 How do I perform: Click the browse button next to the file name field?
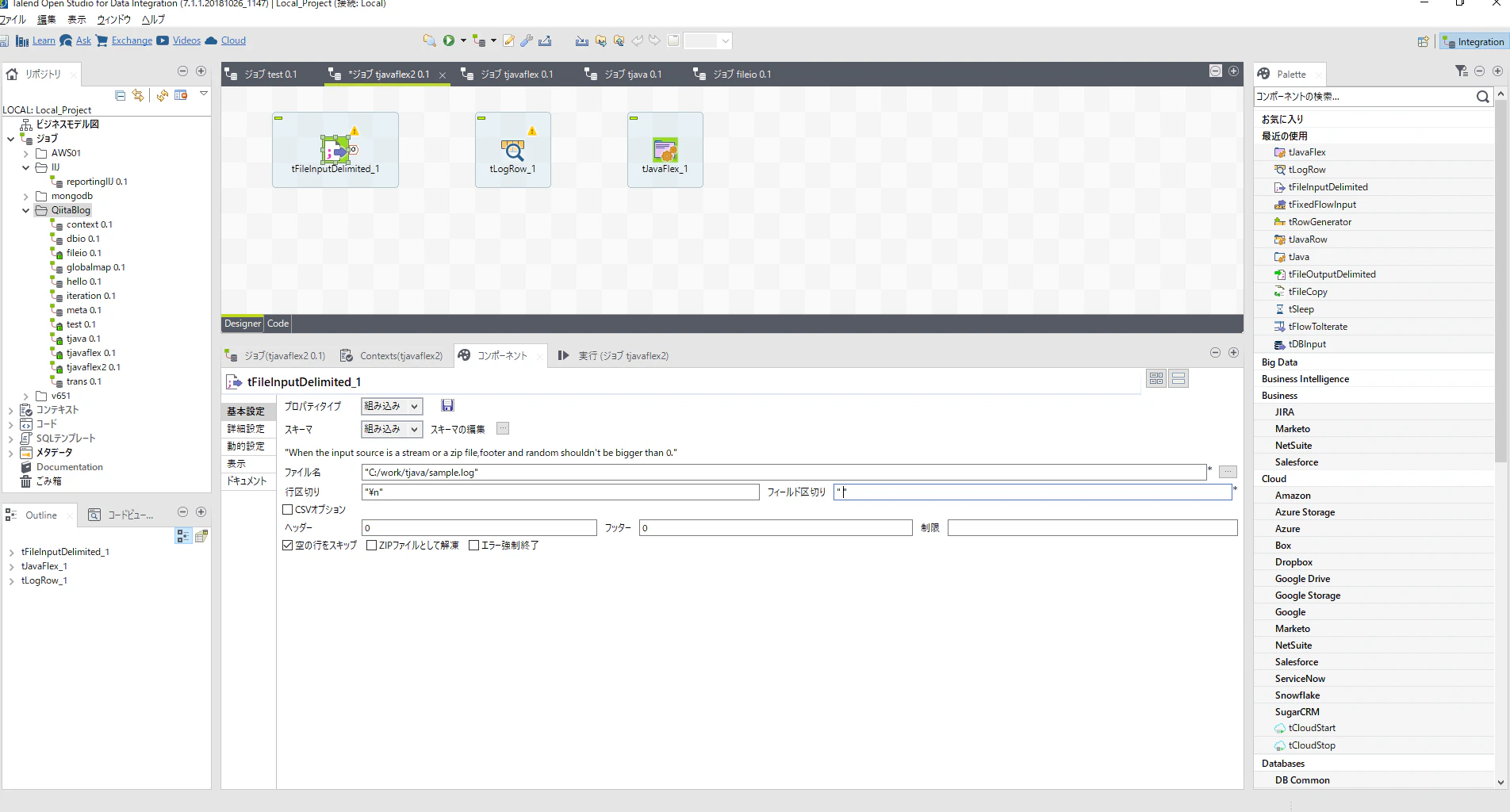1228,472
